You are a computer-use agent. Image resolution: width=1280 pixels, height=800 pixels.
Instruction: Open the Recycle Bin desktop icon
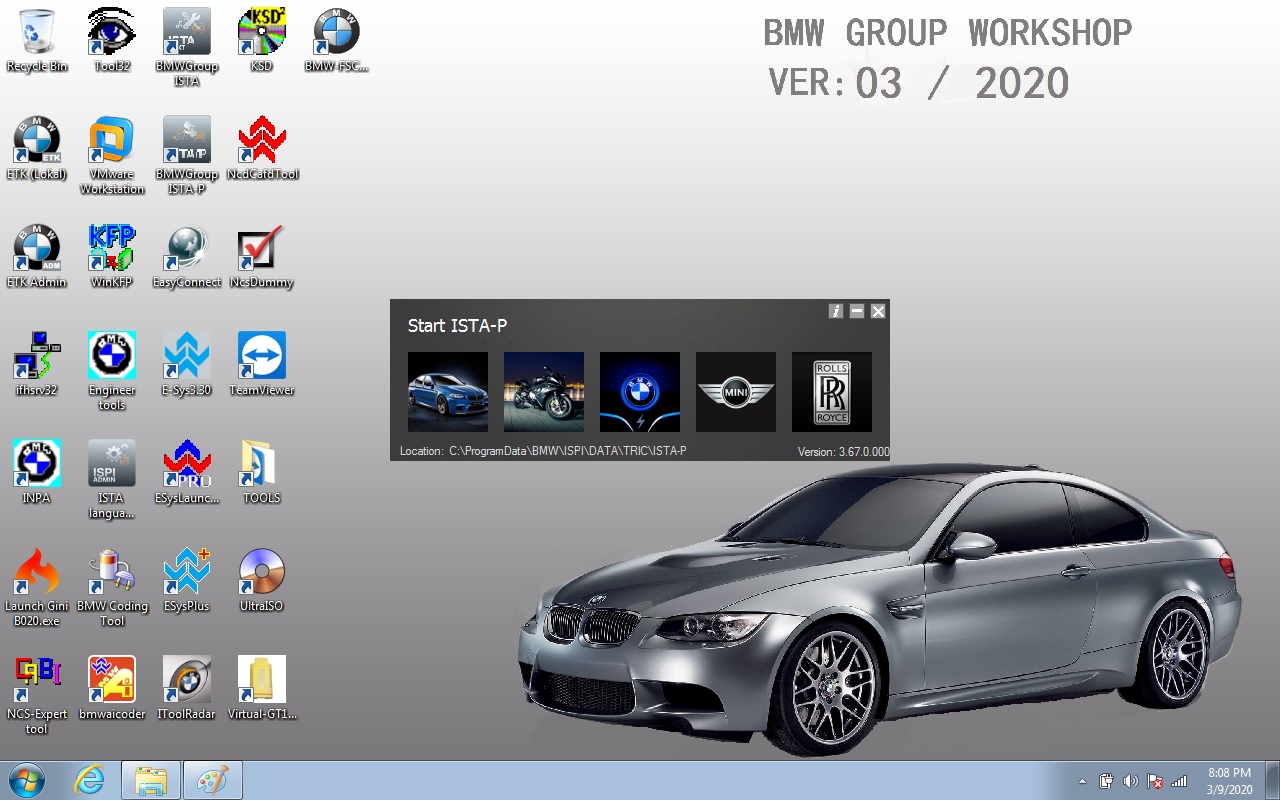(x=37, y=40)
